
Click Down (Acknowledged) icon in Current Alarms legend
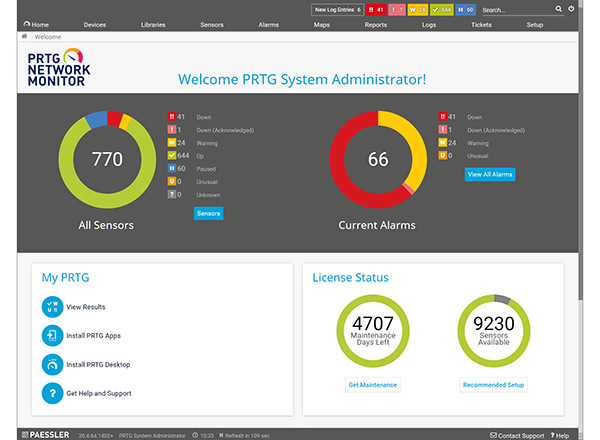442,130
